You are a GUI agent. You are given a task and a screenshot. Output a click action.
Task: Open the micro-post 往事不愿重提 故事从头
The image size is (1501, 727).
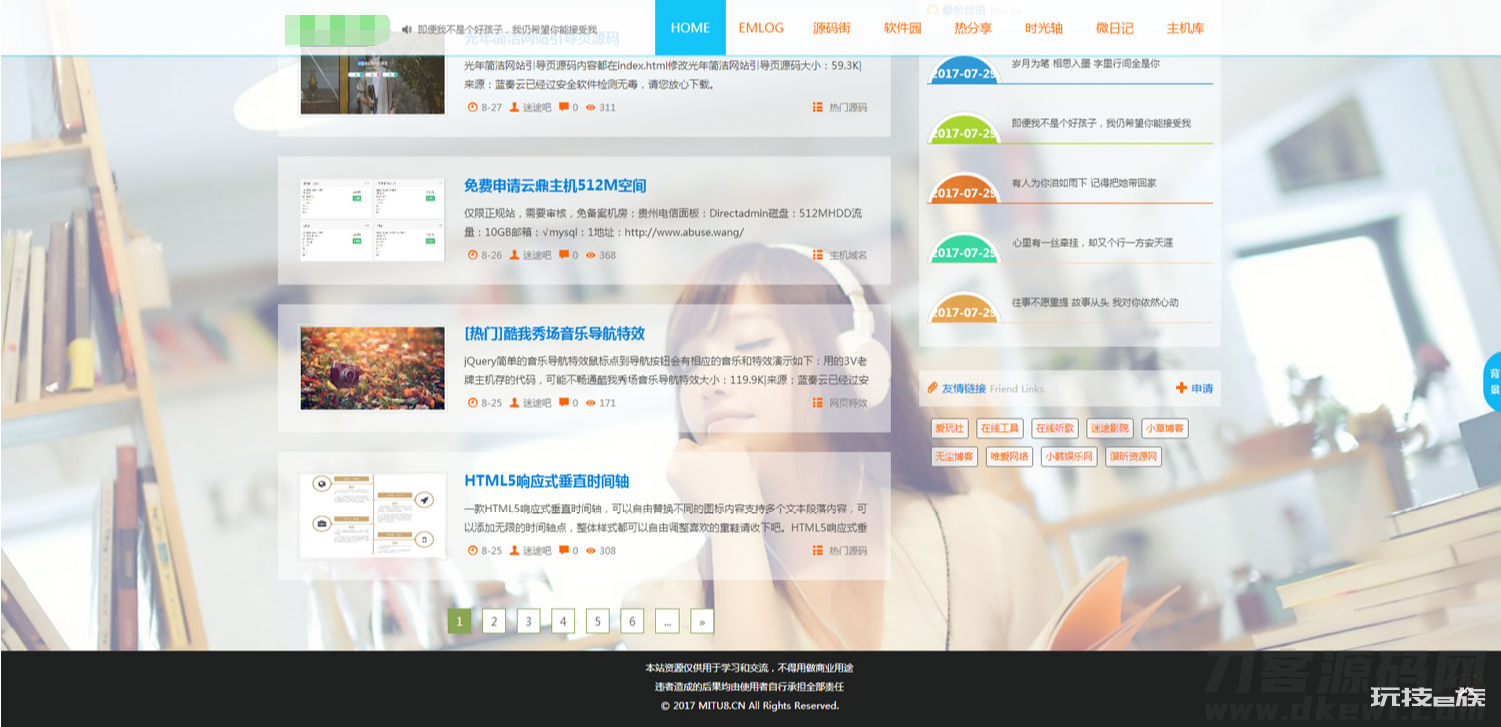coord(1094,302)
